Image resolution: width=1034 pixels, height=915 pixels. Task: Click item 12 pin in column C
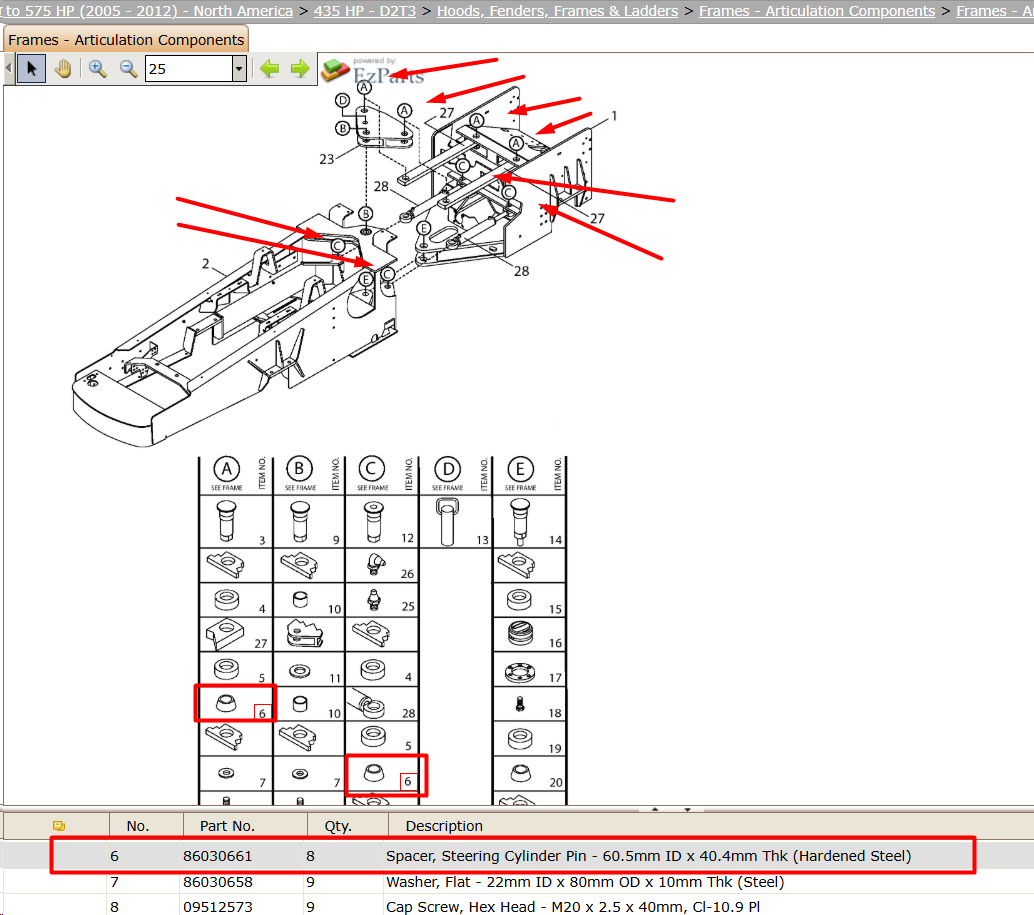coord(373,521)
